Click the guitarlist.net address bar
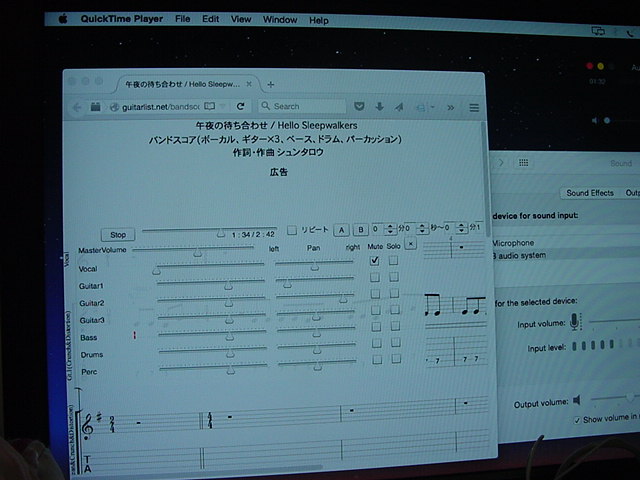The image size is (640, 480). 161,107
